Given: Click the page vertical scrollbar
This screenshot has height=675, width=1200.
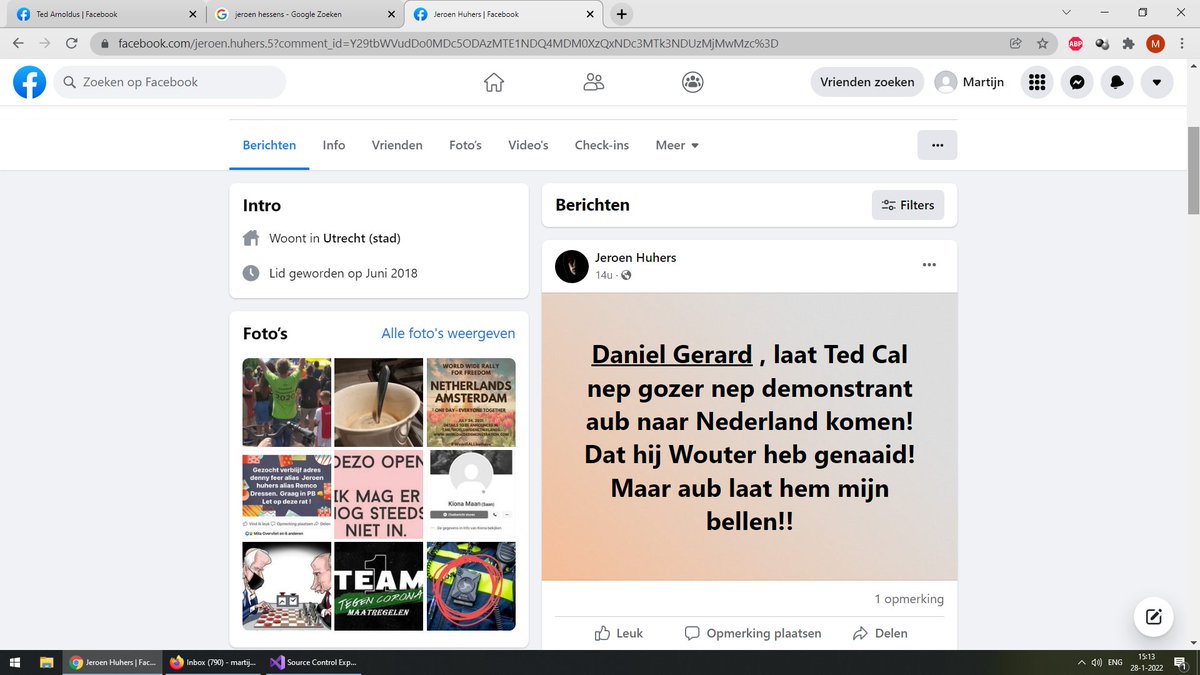Looking at the screenshot, I should pyautogui.click(x=1193, y=170).
